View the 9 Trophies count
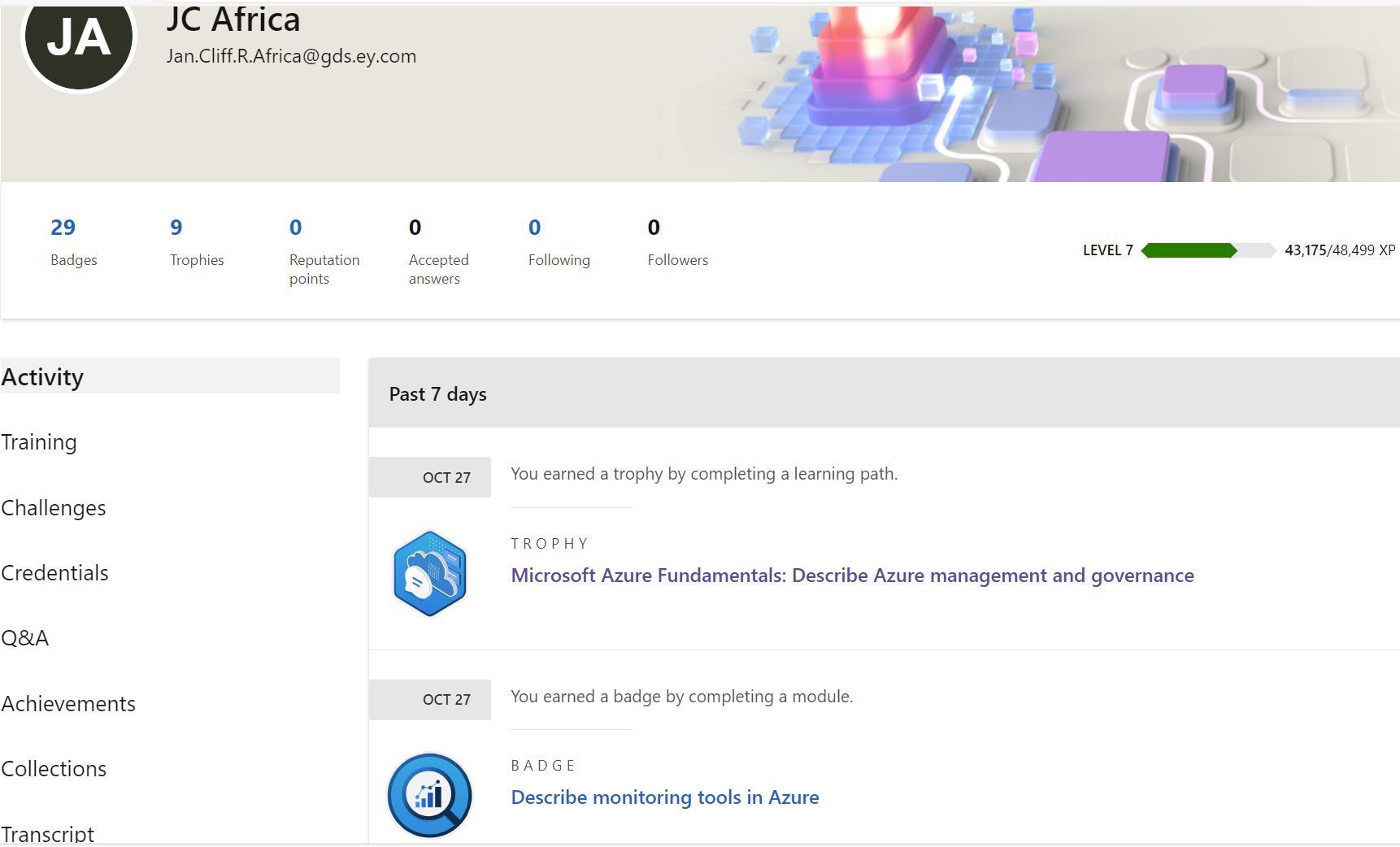Image resolution: width=1400 pixels, height=847 pixels. tap(197, 241)
